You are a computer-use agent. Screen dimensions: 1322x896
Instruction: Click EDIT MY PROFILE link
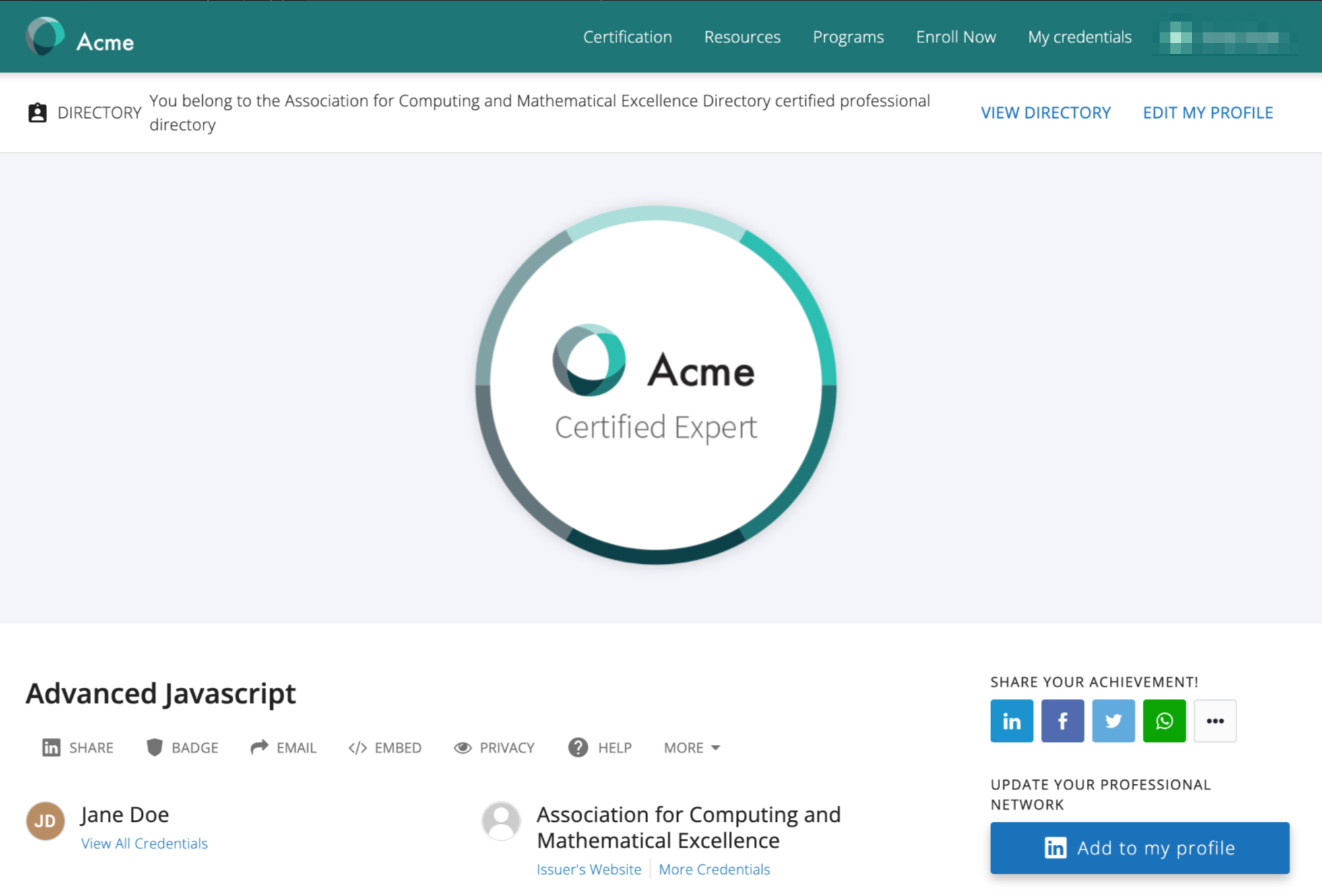(x=1207, y=113)
